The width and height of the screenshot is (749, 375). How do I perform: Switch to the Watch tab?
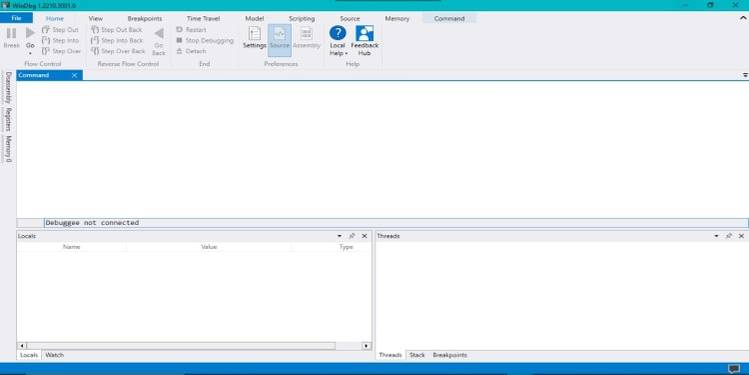point(54,355)
